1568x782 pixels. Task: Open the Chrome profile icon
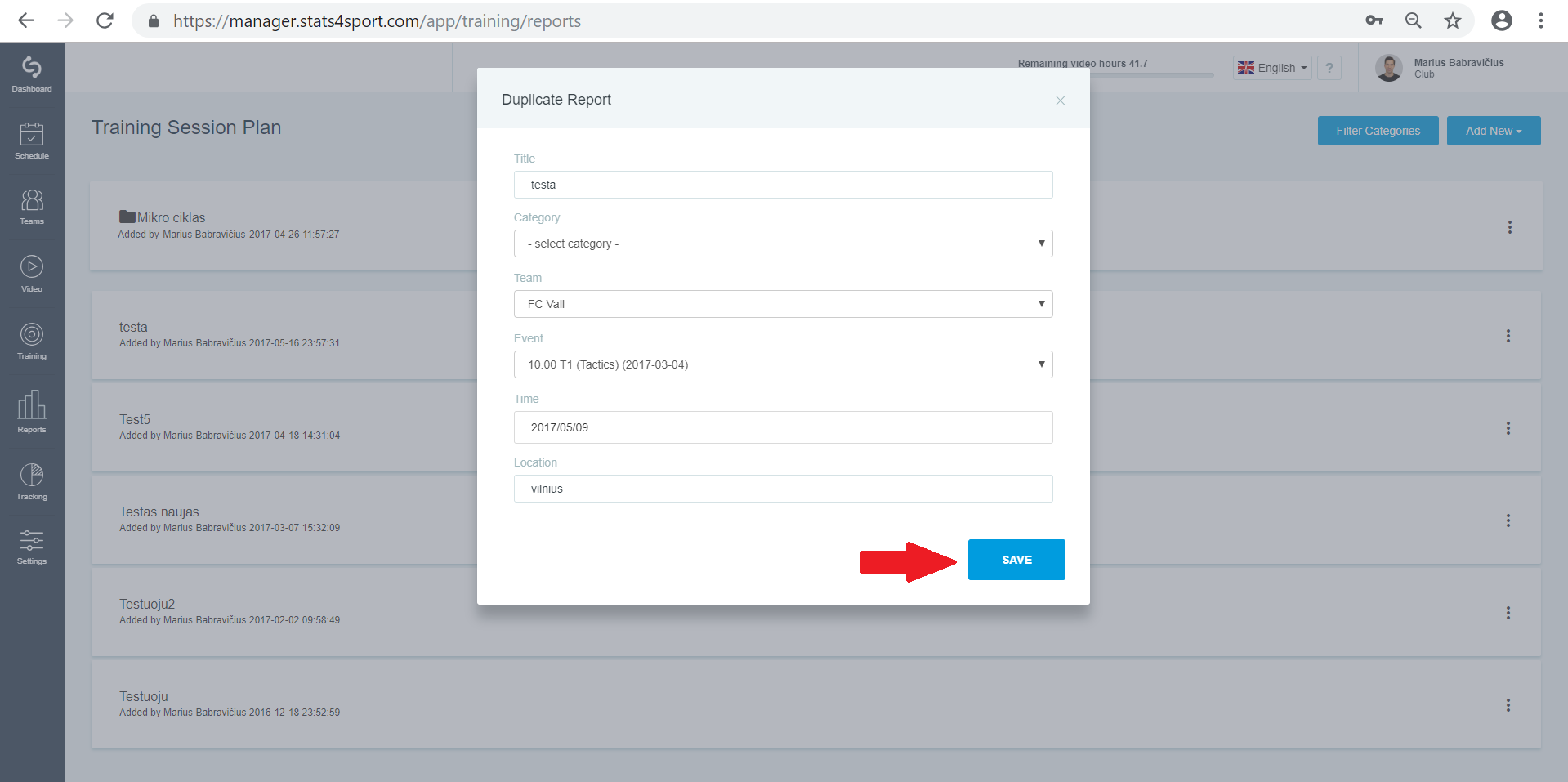(1502, 20)
